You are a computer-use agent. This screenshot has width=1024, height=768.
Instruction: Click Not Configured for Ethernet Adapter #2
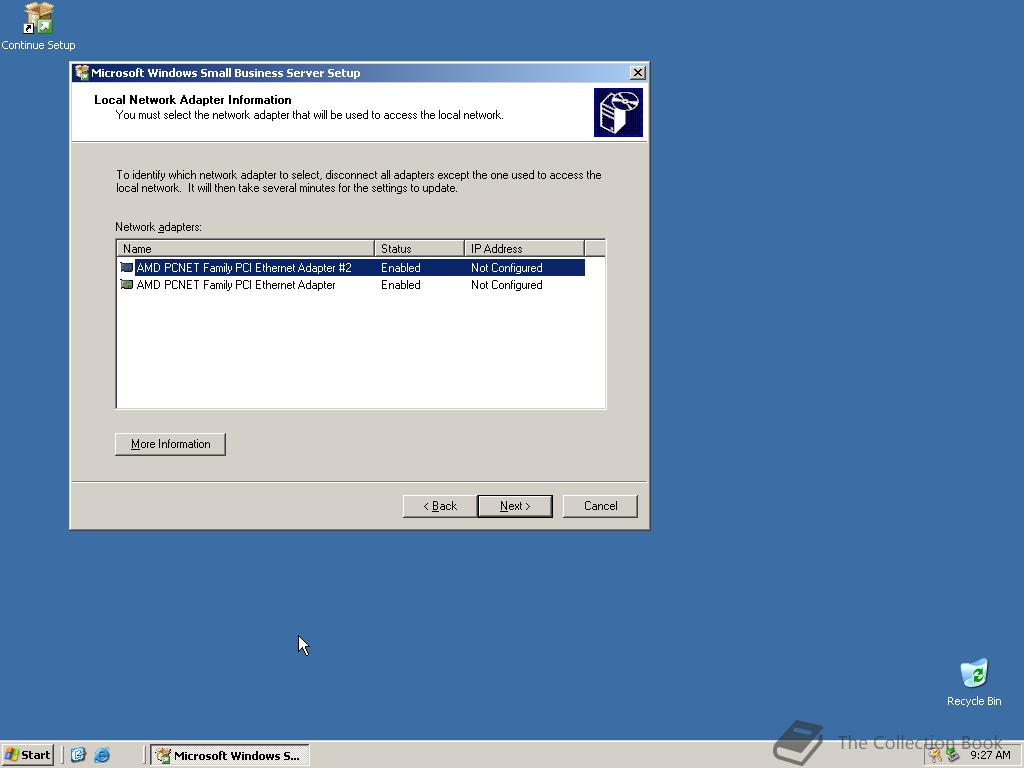(507, 268)
